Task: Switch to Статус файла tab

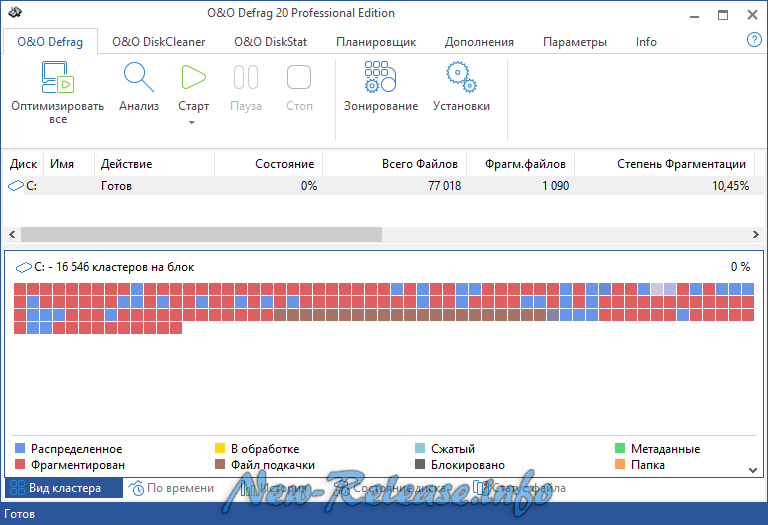Action: click(x=520, y=488)
